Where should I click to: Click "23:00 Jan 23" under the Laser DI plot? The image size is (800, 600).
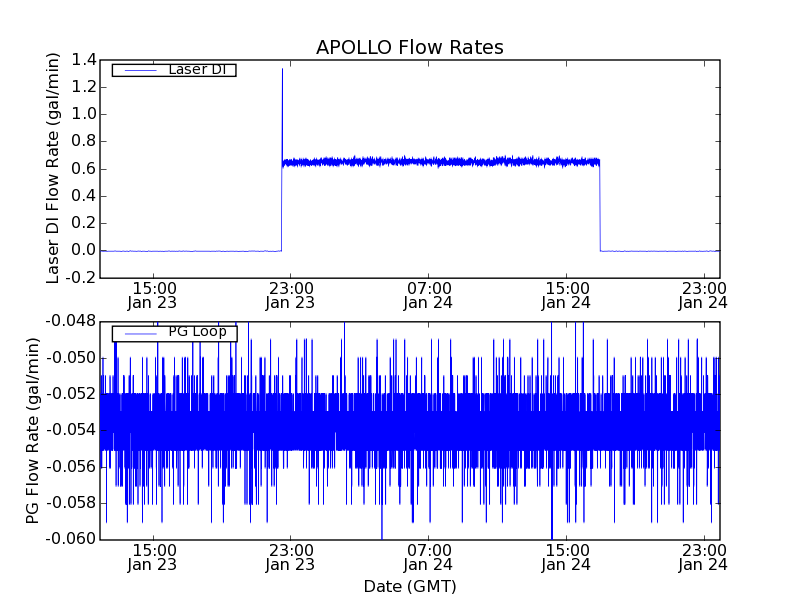click(290, 296)
